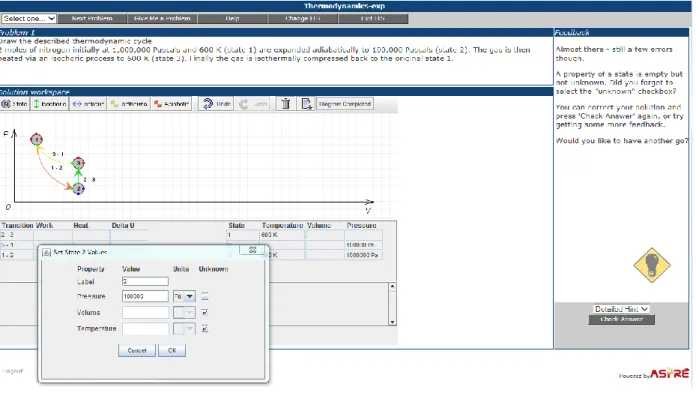Select state node 2 on the diagram
696x393 pixels.
[x=79, y=189]
